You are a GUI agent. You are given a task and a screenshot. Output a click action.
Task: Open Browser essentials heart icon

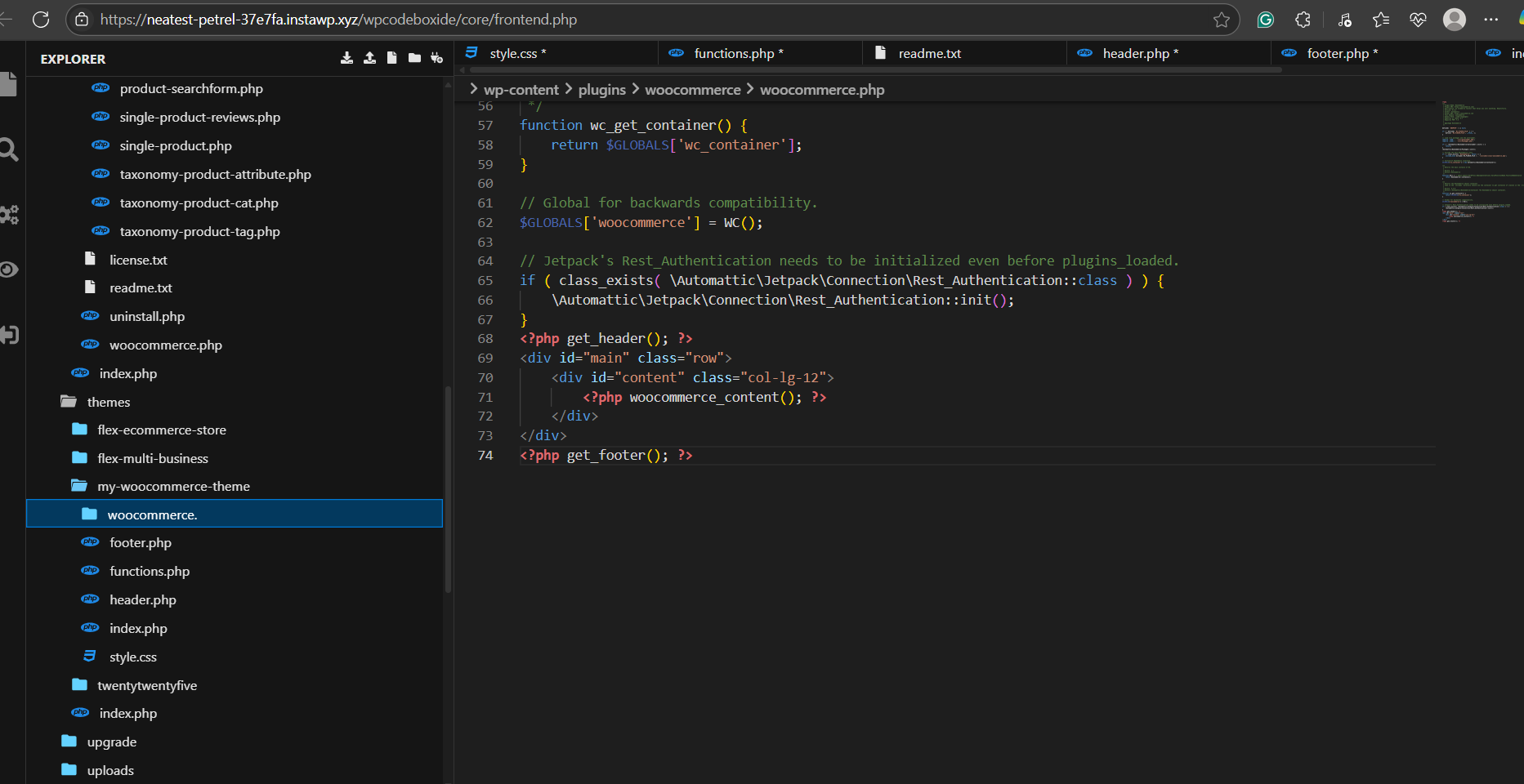click(x=1419, y=20)
